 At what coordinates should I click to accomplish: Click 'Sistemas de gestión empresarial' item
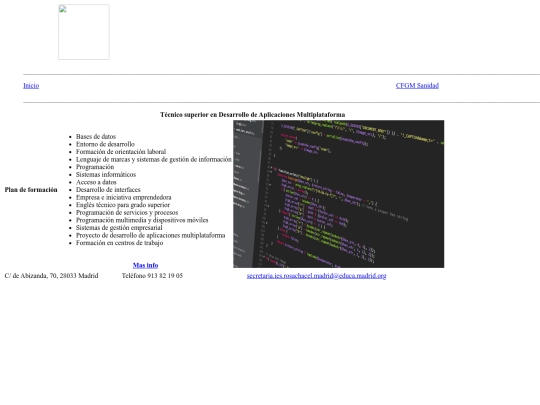pyautogui.click(x=119, y=227)
